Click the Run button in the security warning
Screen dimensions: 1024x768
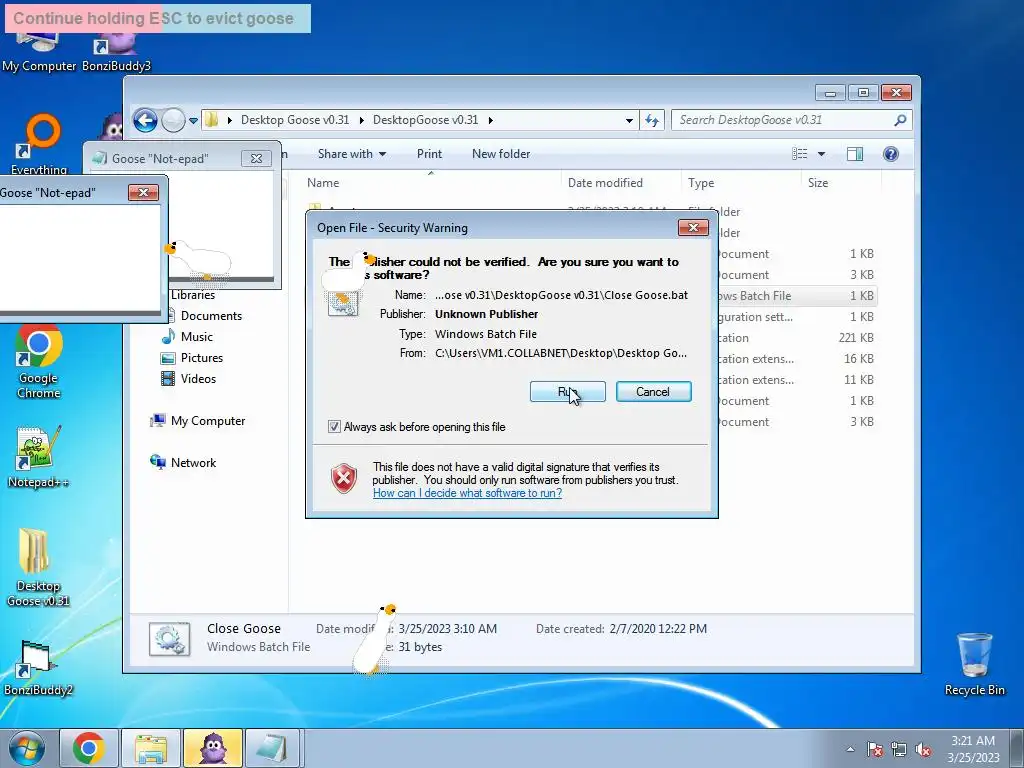click(568, 392)
